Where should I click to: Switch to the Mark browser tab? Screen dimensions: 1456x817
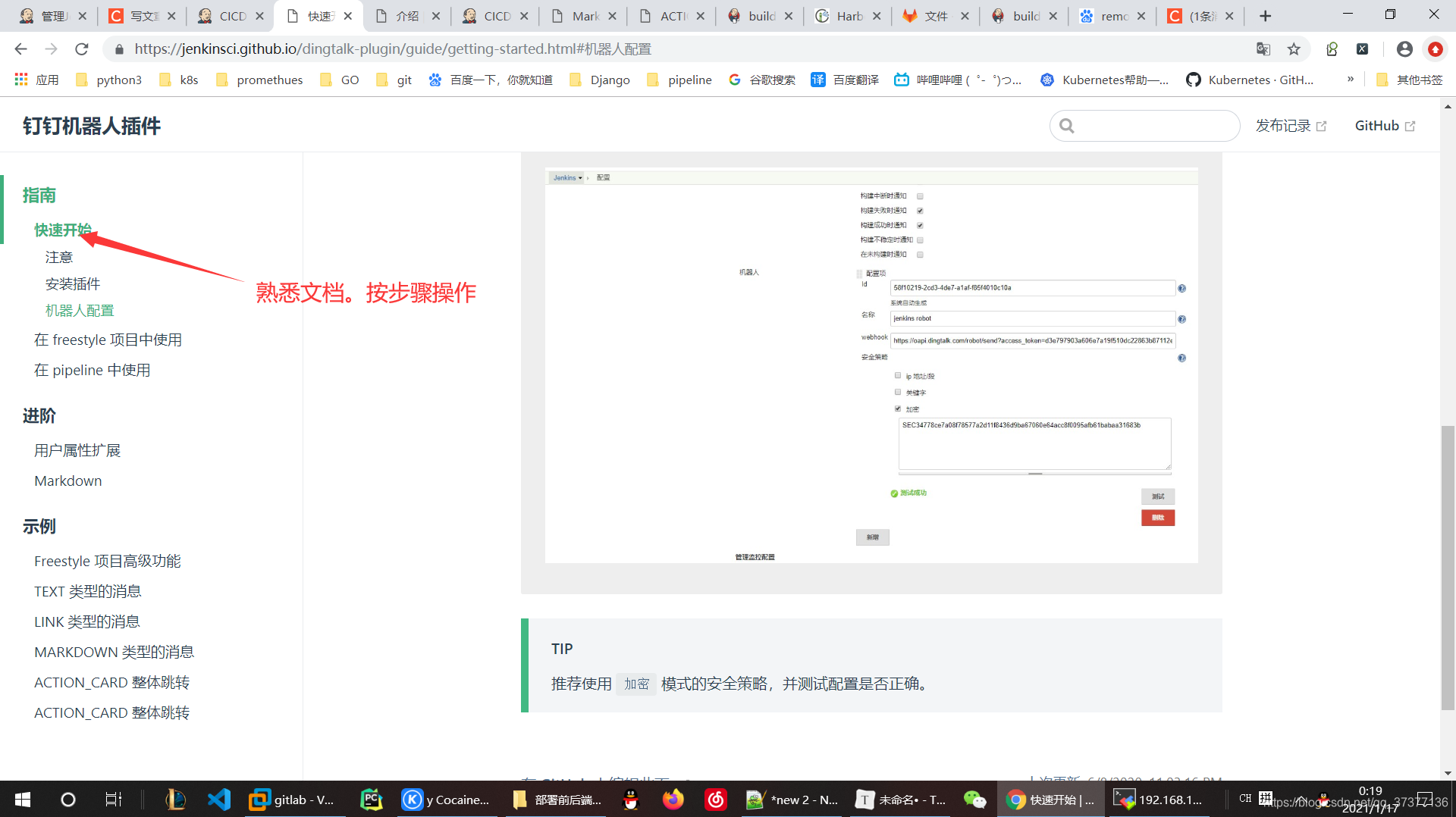pos(583,16)
